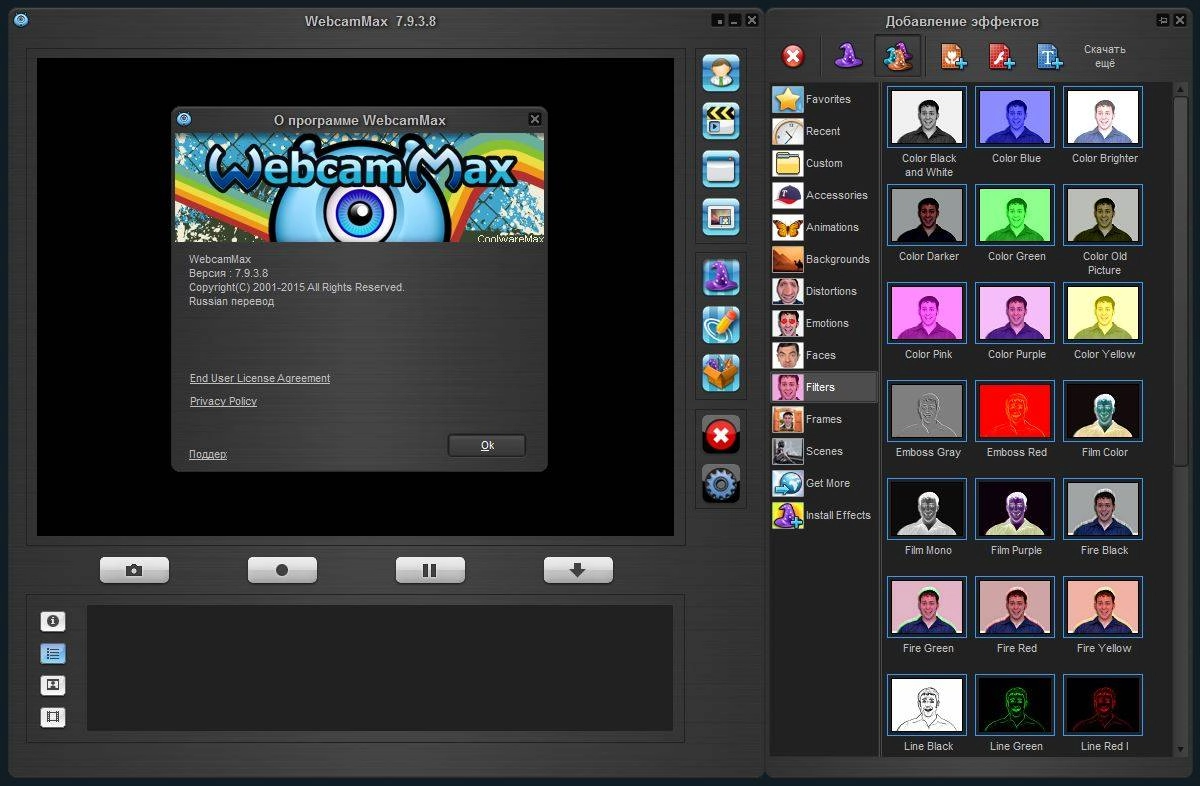Viewport: 1200px width, 786px height.
Task: Apply the Color Black and White filter
Action: click(x=928, y=117)
